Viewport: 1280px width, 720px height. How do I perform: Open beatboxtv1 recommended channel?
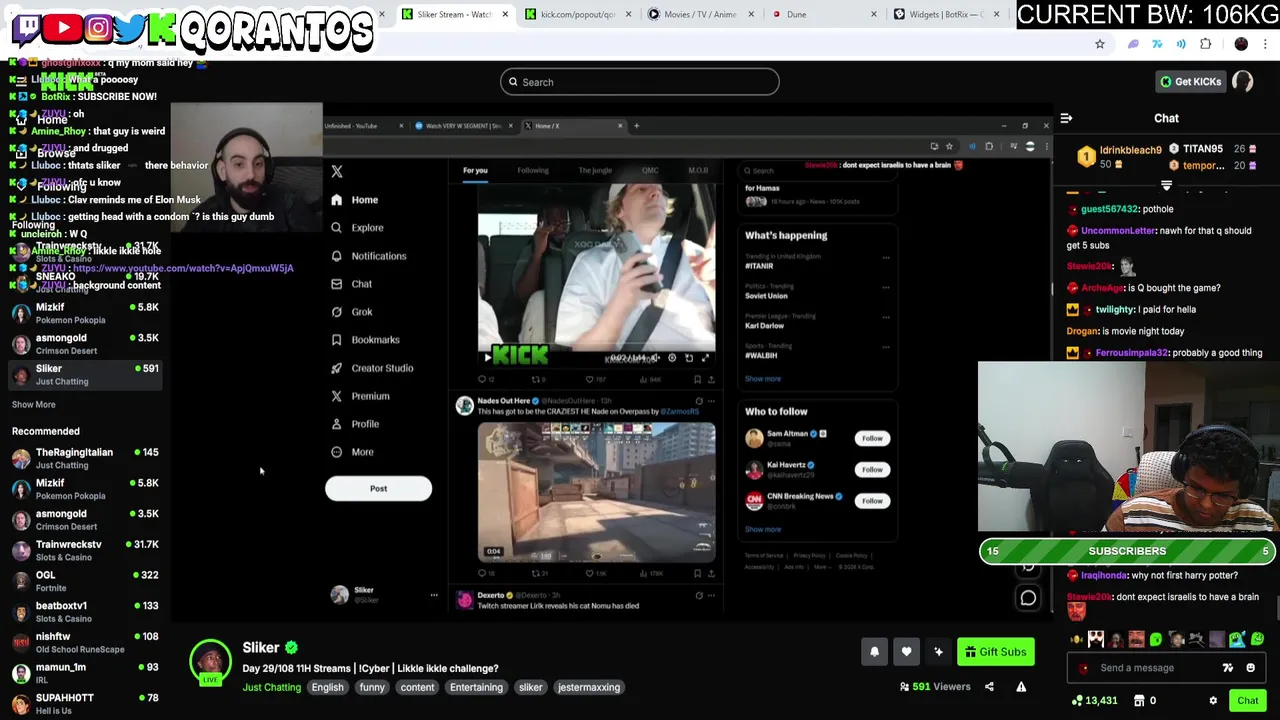click(x=85, y=611)
